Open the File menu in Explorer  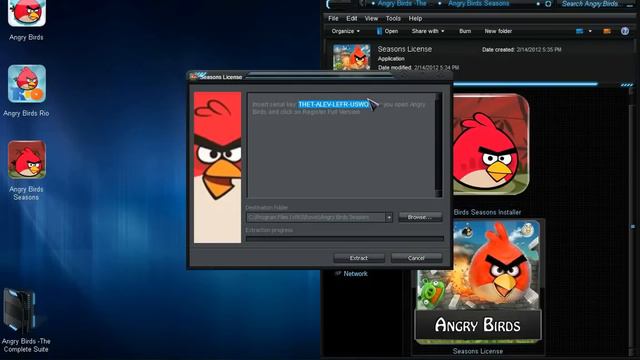click(x=333, y=18)
